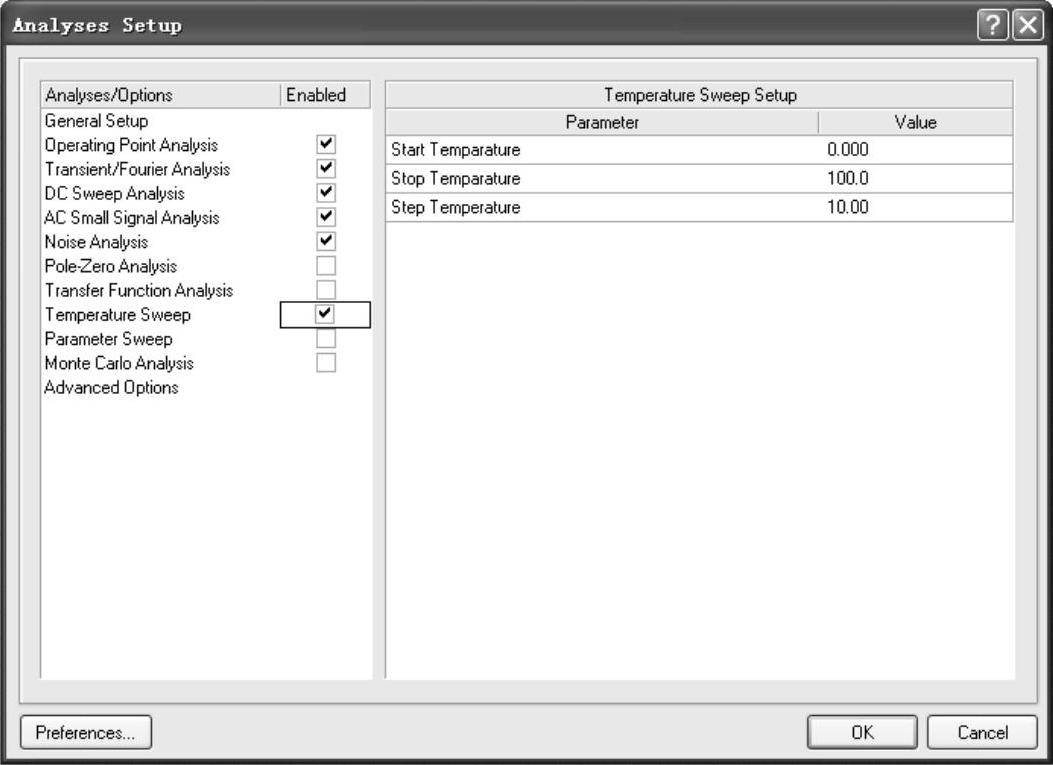Screen dimensions: 1053x765
Task: Click the help question mark icon
Action: (x=992, y=26)
